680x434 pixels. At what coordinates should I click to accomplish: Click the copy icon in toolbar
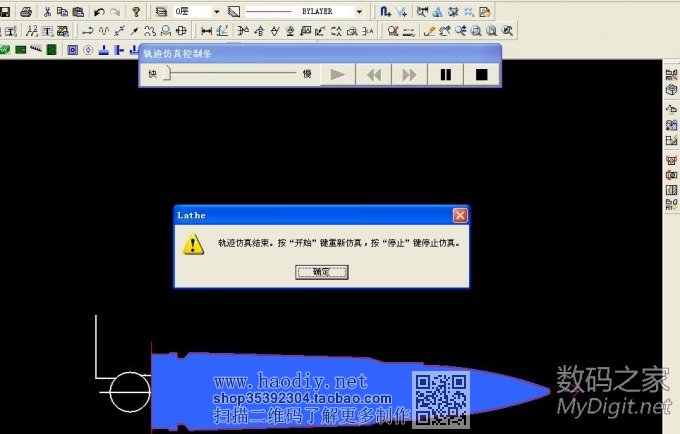click(62, 12)
